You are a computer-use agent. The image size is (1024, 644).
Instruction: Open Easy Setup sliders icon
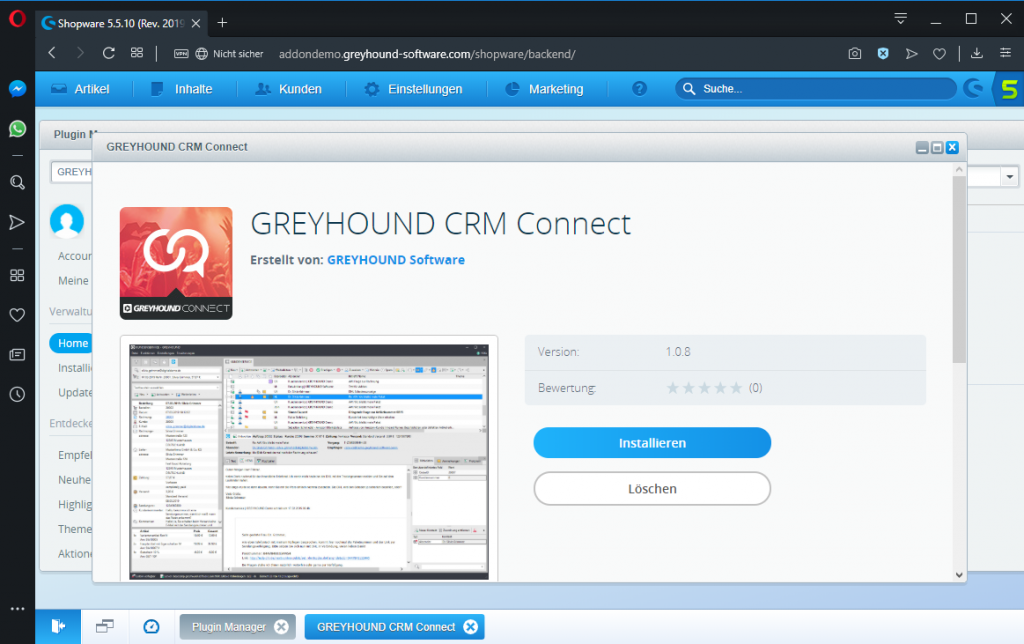point(1006,53)
